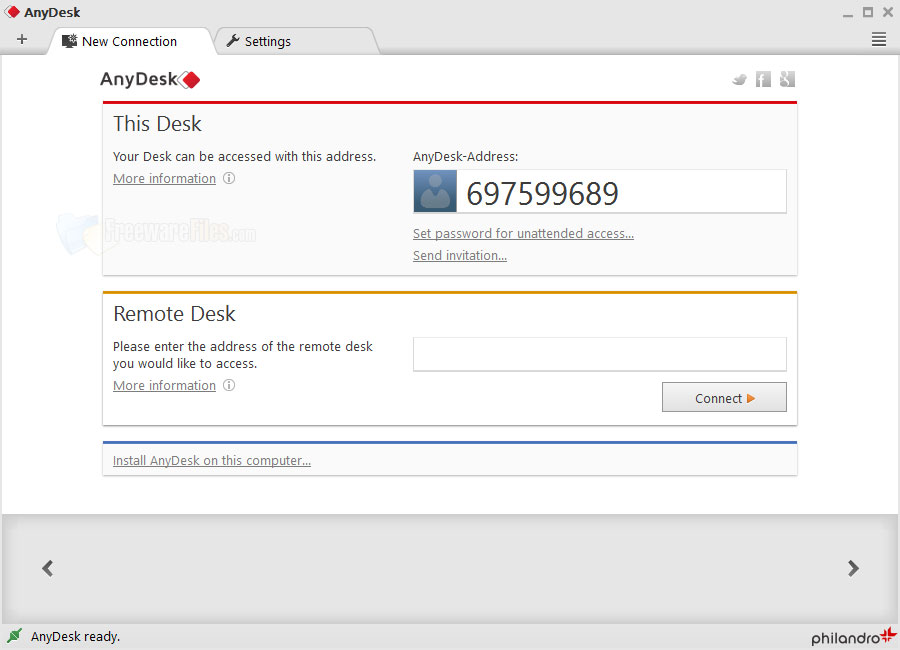Click the user avatar beside the AnyDesk-Address
The width and height of the screenshot is (900, 650).
coord(434,191)
